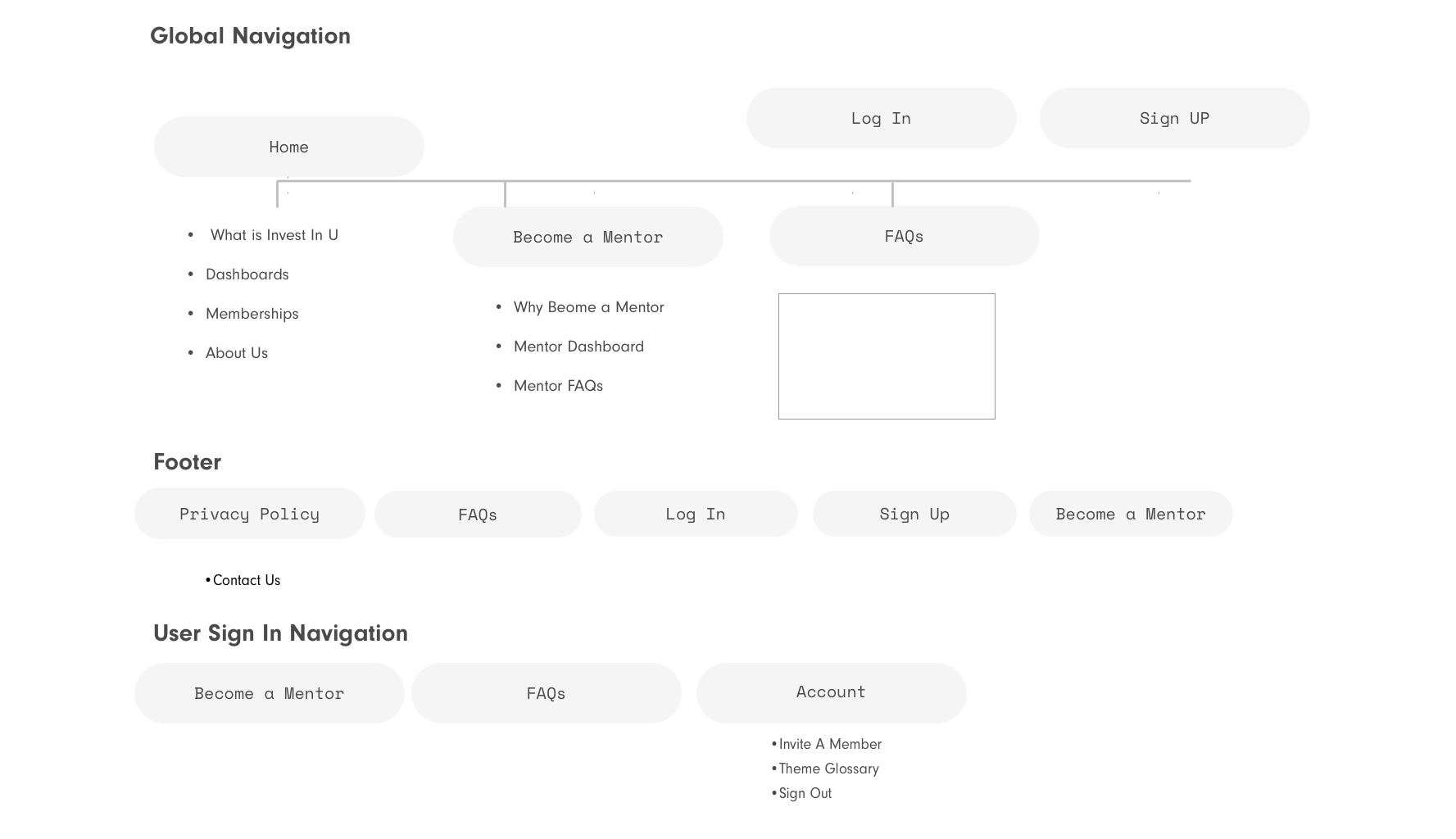Image resolution: width=1456 pixels, height=839 pixels.
Task: Select Become a Mentor in Global Navigation
Action: pos(587,237)
